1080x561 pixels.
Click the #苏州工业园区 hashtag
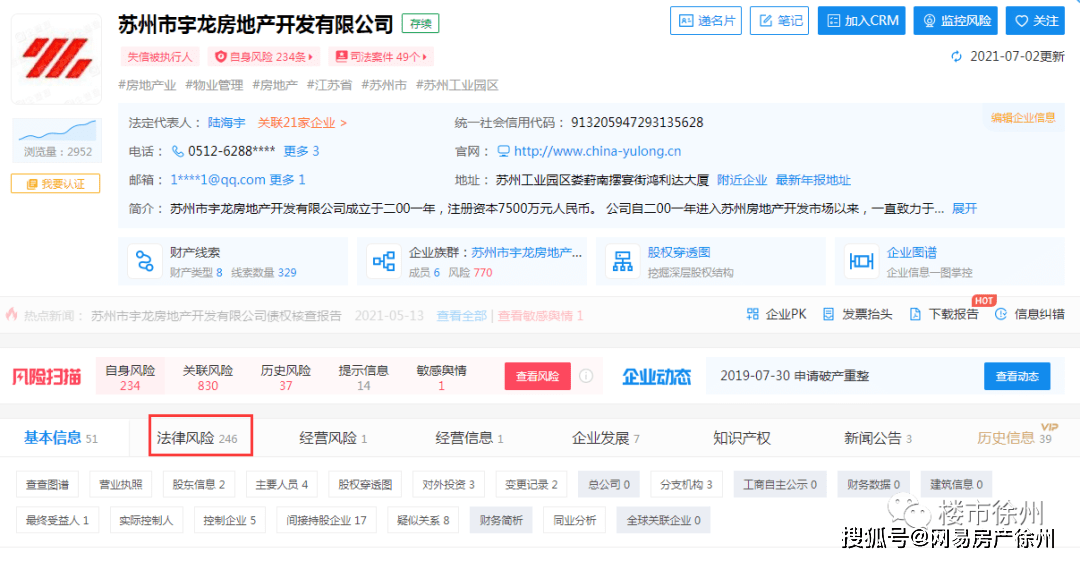pyautogui.click(x=457, y=85)
